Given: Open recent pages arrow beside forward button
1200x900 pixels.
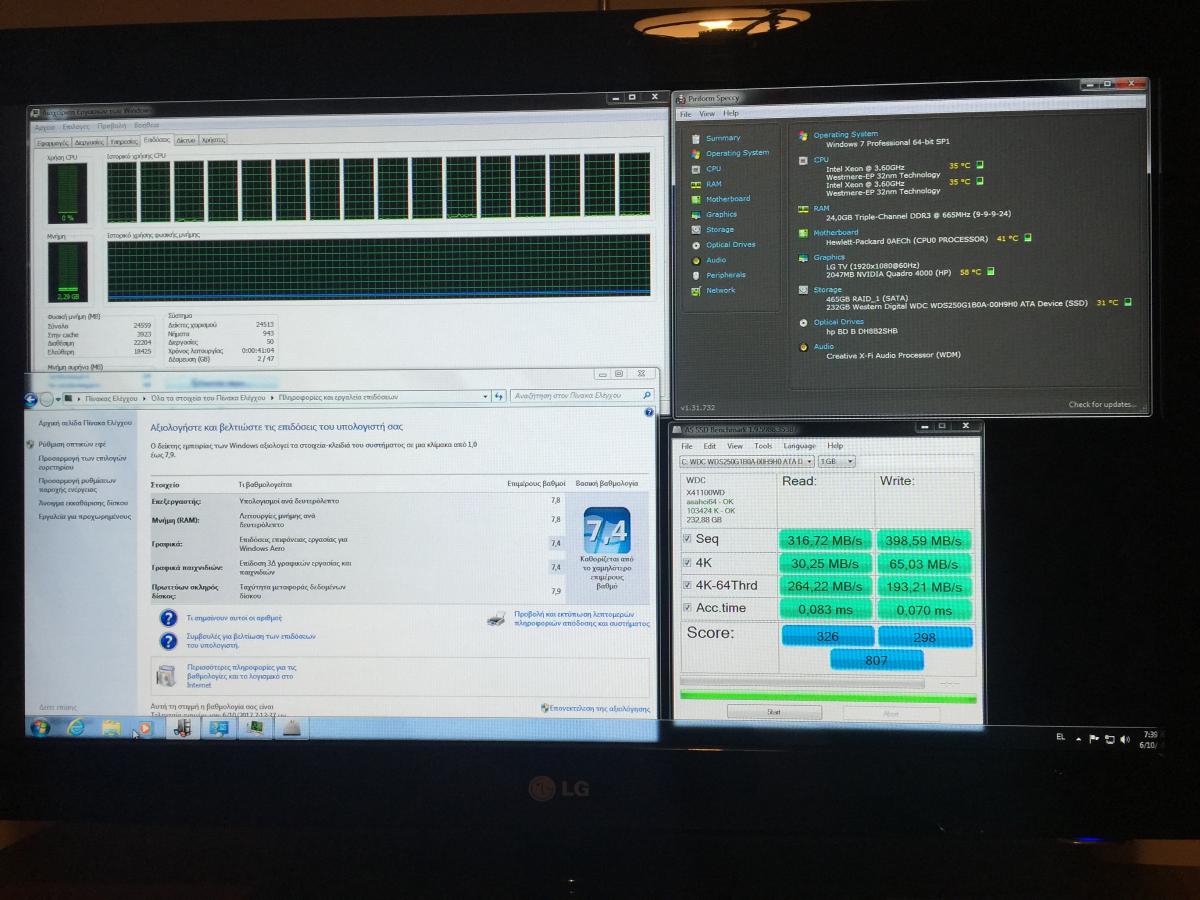Looking at the screenshot, I should click(x=60, y=399).
